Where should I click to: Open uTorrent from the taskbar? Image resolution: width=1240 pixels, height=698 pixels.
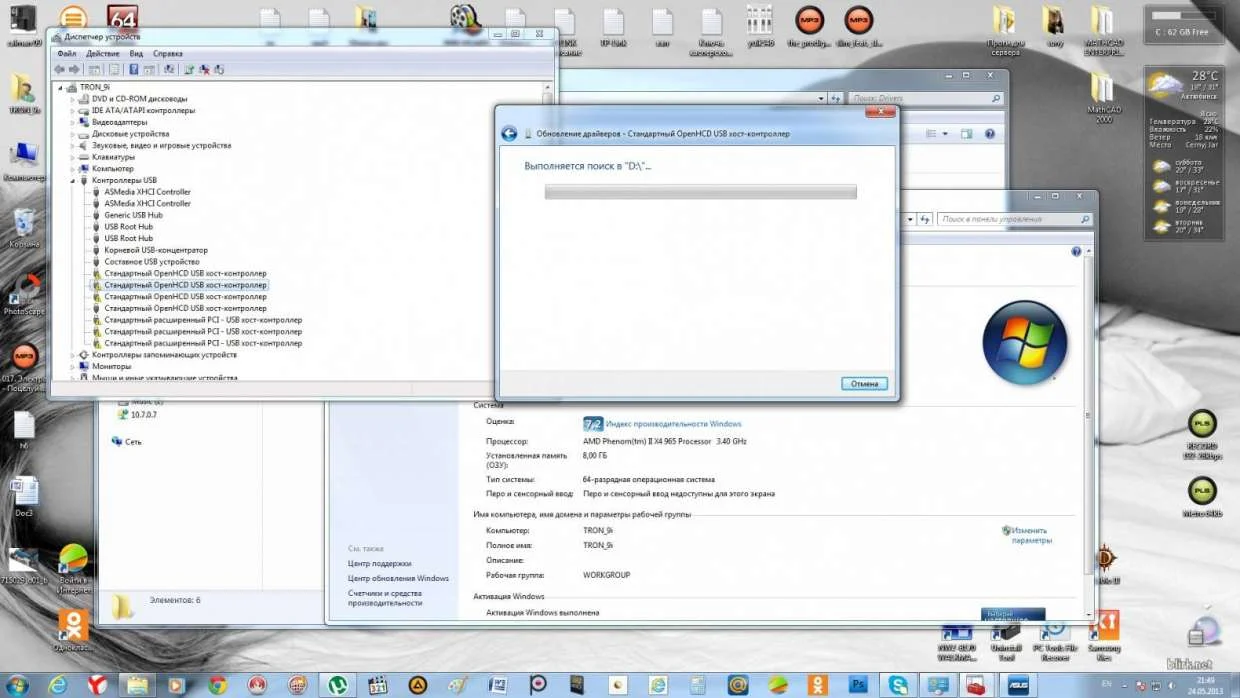pos(336,685)
